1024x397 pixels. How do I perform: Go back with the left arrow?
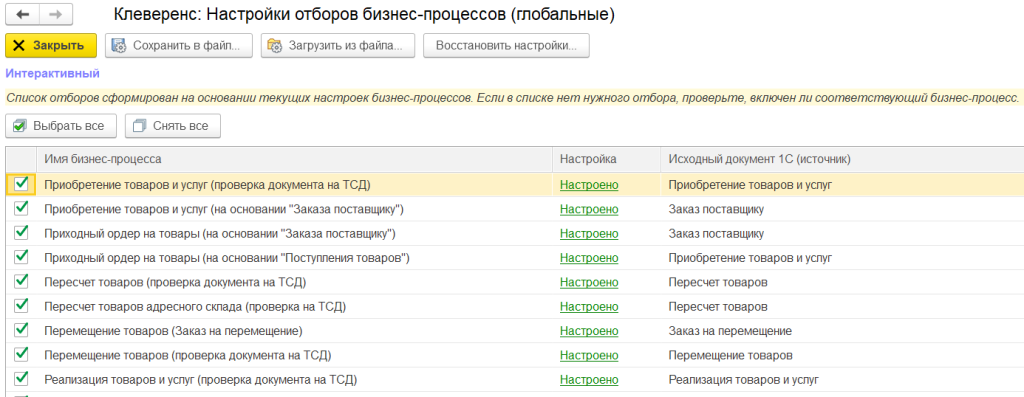click(22, 14)
